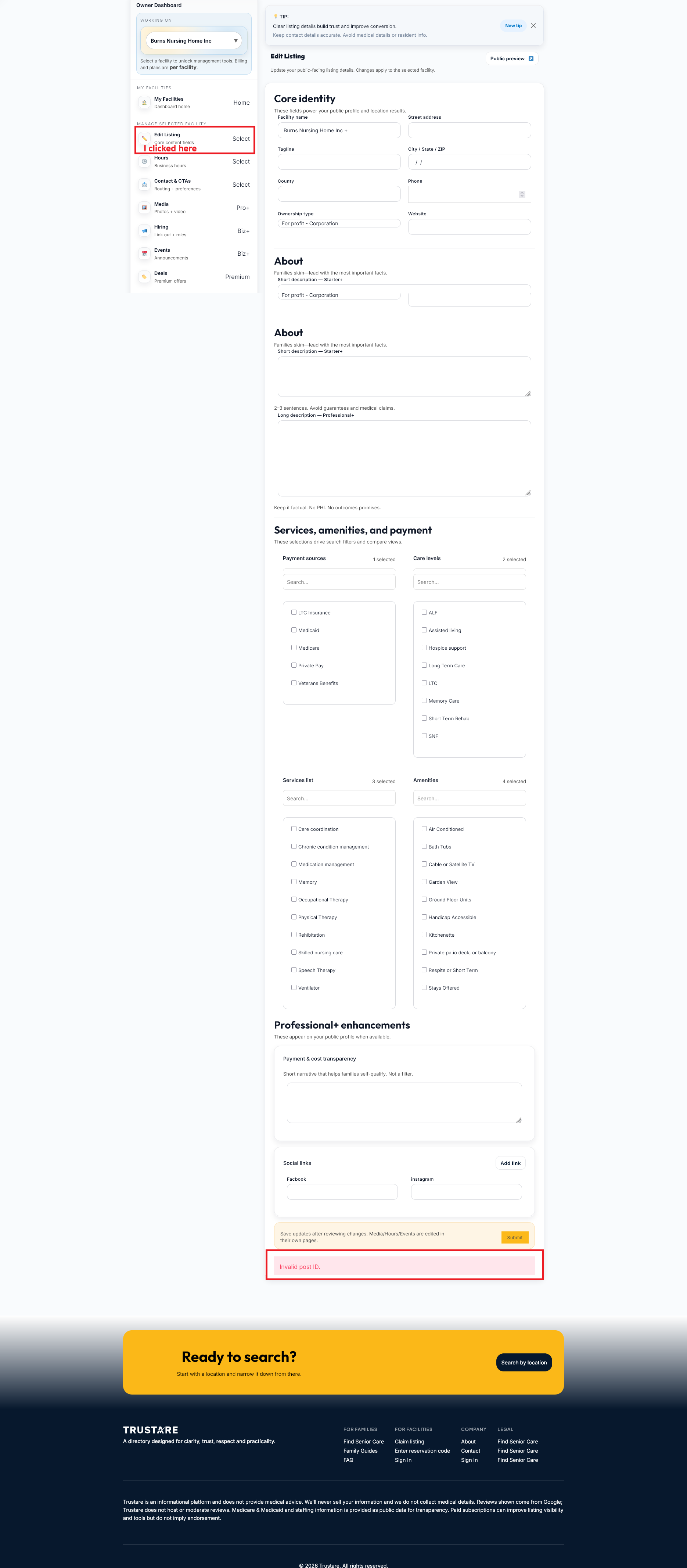This screenshot has width=687, height=1568.
Task: Click the house icon beside My Facilities
Action: (144, 103)
